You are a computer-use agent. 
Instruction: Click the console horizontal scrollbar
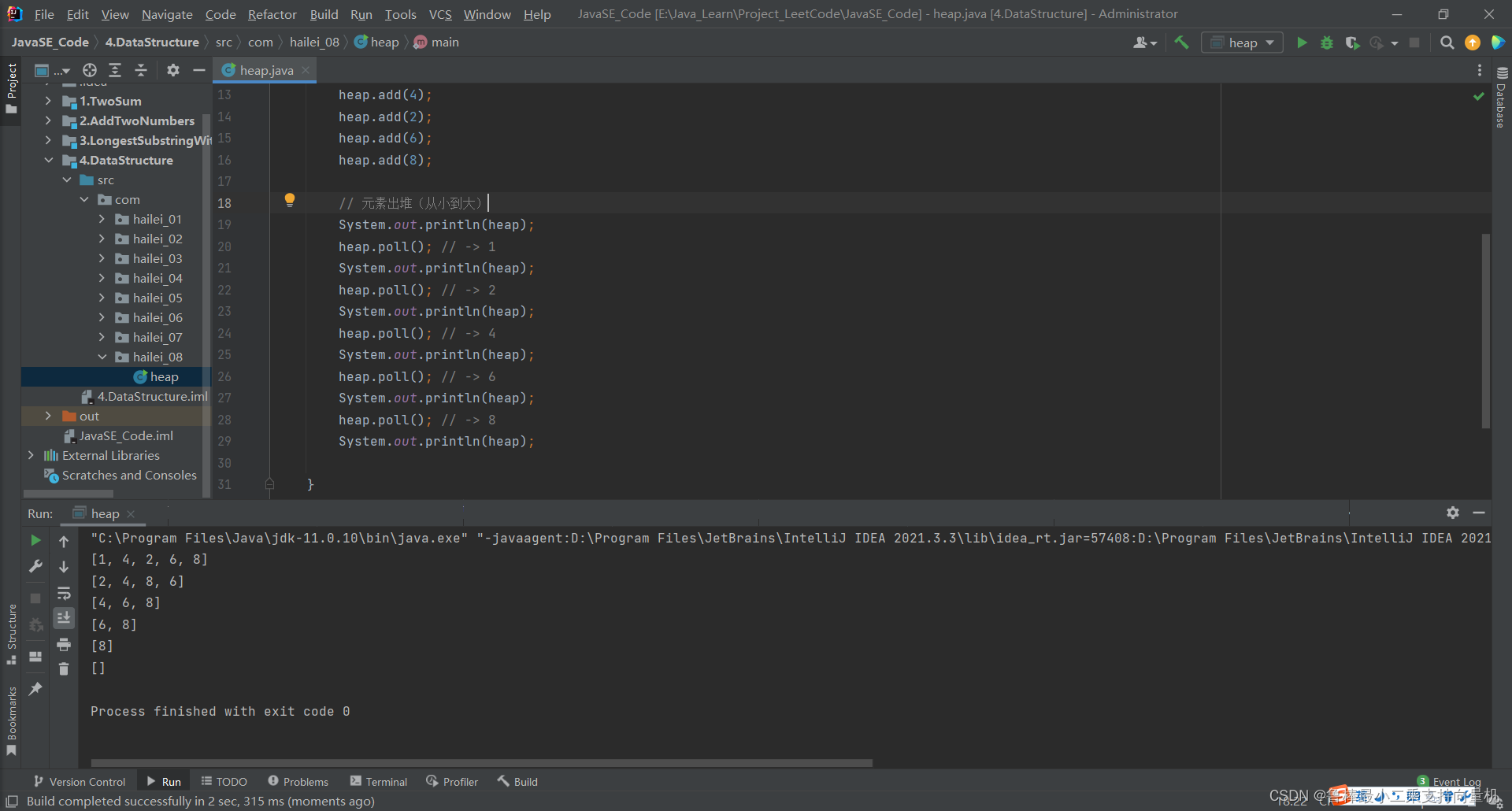[x=481, y=762]
